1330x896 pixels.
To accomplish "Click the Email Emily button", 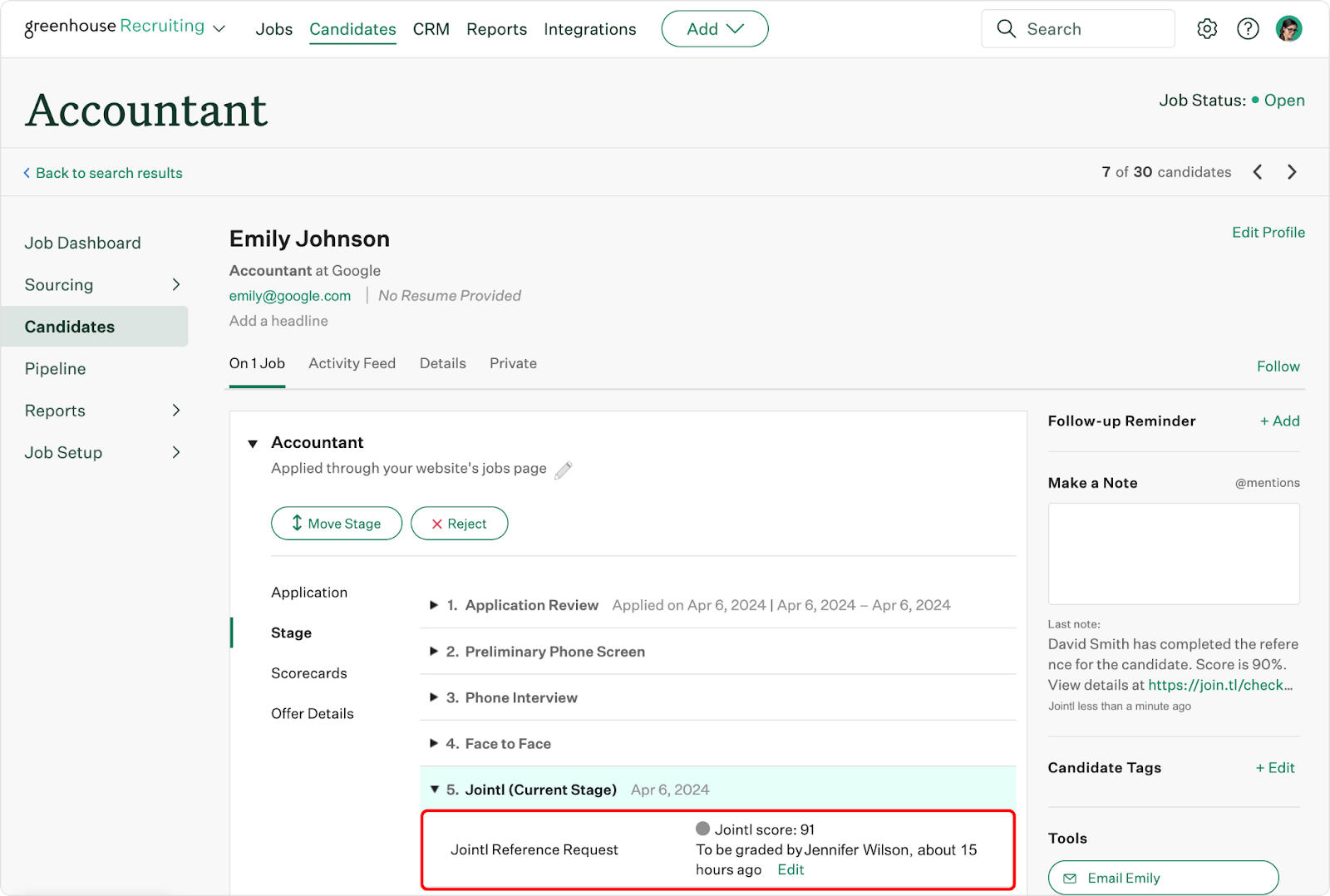I will (x=1164, y=878).
